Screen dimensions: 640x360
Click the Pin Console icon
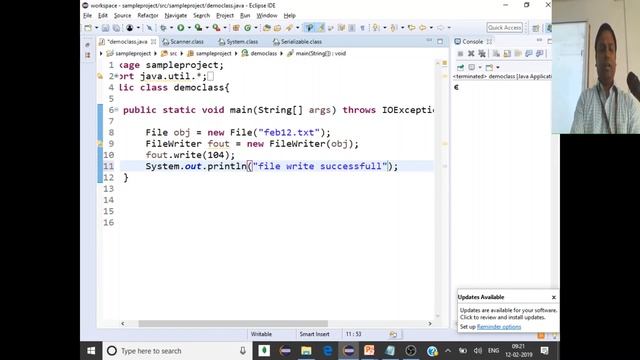tap(460, 67)
